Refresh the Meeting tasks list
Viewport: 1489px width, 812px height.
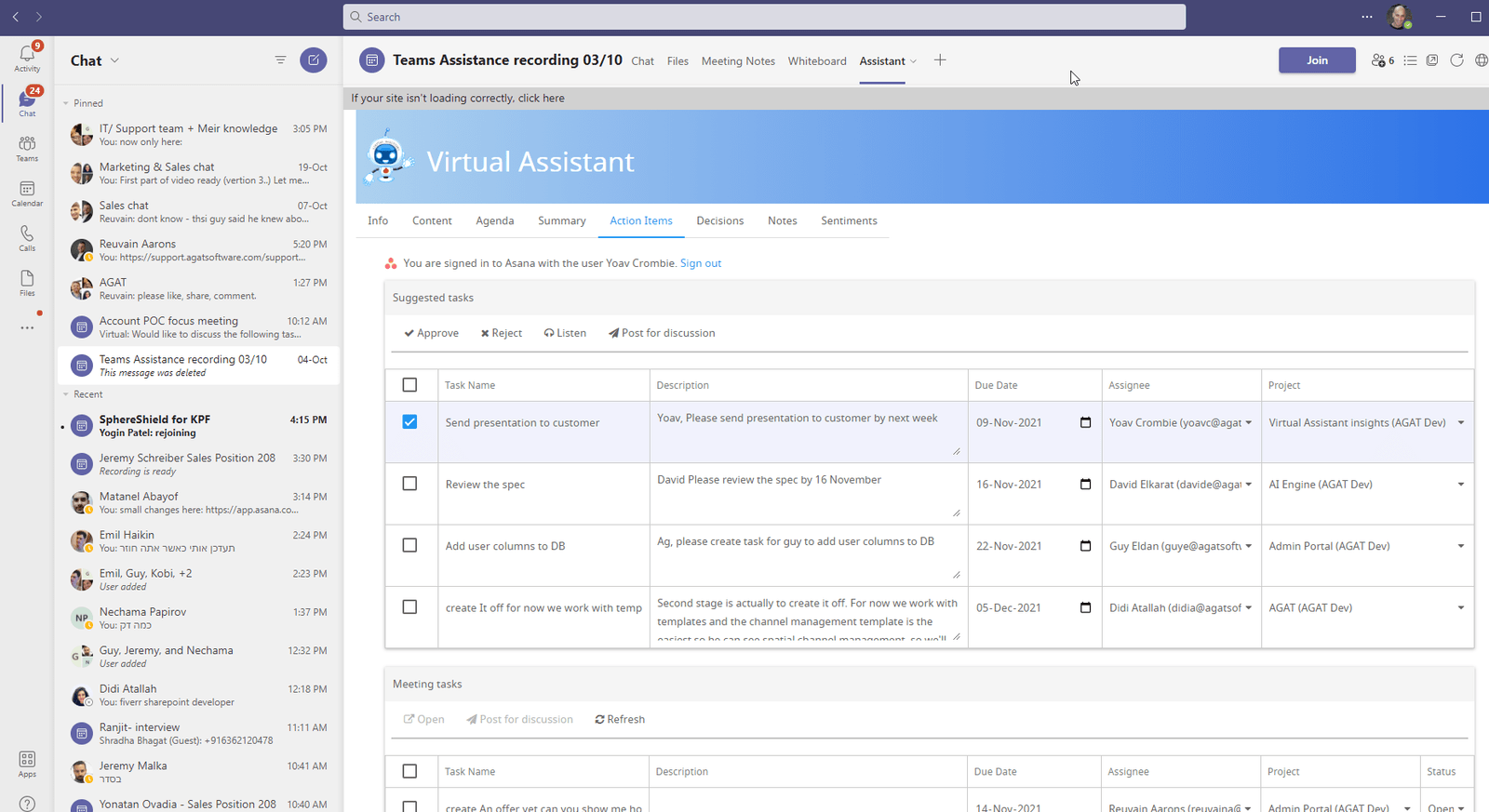[x=620, y=719]
